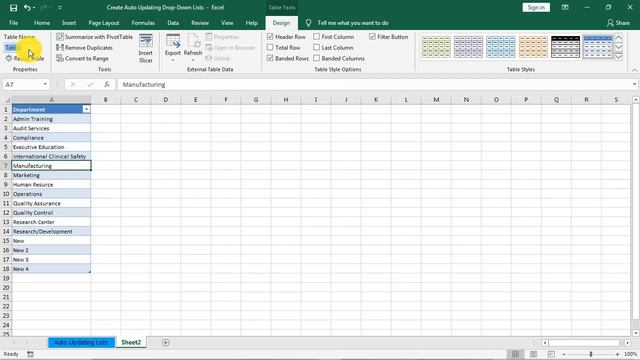Screen dimensions: 640x360
Task: Click the formula bar showing Manufacturing
Action: [x=373, y=84]
